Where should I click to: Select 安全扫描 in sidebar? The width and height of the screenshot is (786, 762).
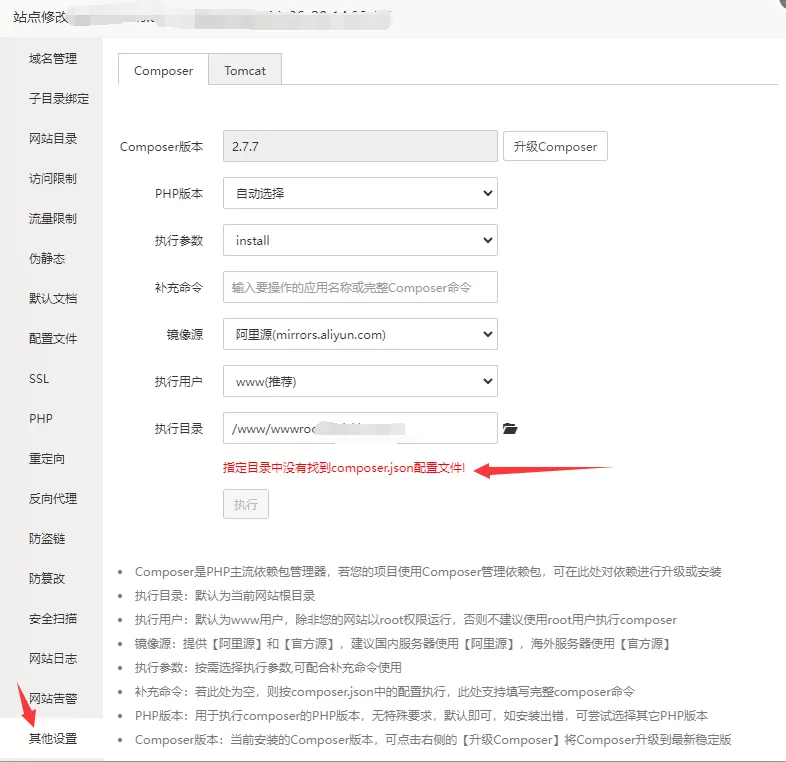[53, 619]
